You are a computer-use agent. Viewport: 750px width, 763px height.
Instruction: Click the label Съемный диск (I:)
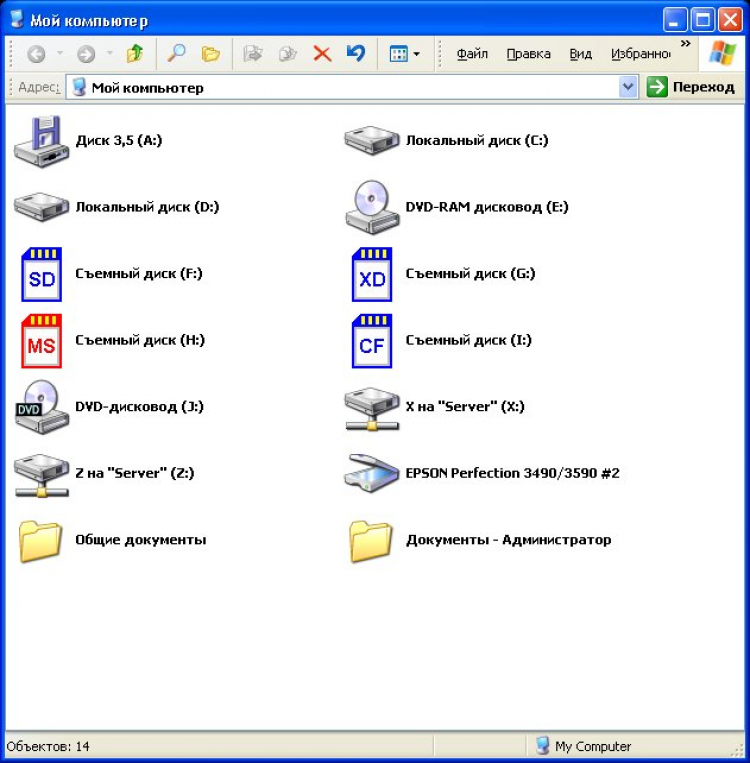(468, 340)
